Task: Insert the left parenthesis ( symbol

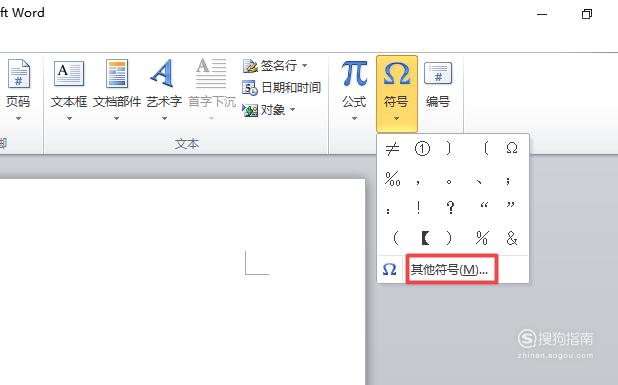Action: point(396,238)
